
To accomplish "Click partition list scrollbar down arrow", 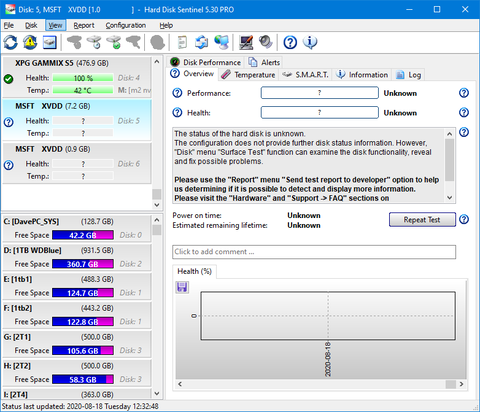I will point(157,393).
